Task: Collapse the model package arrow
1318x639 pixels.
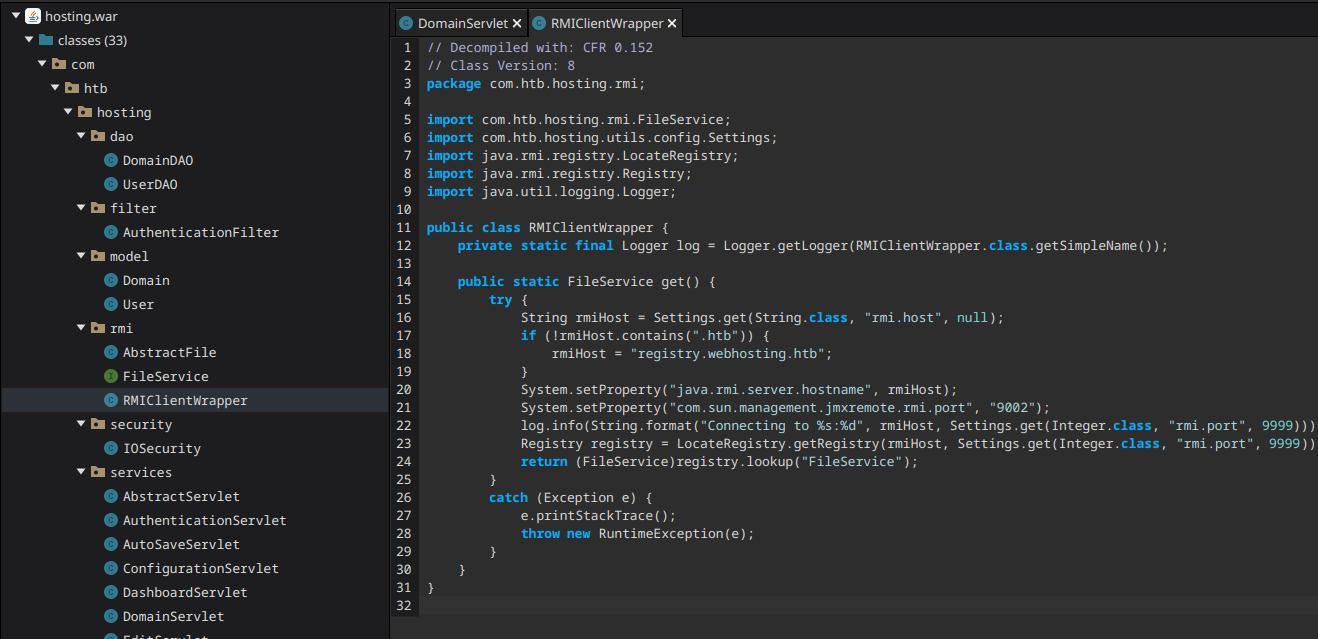Action: (x=81, y=256)
